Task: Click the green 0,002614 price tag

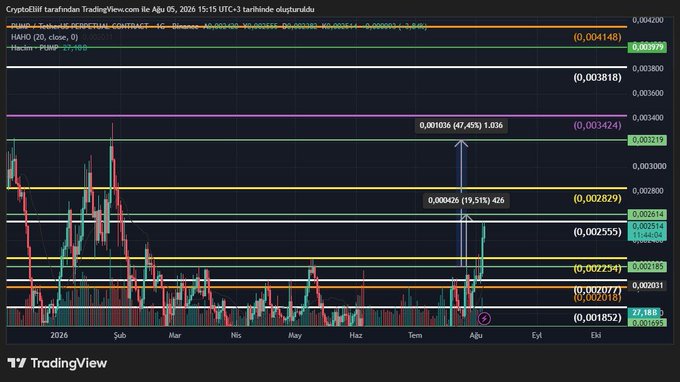Action: coord(647,214)
